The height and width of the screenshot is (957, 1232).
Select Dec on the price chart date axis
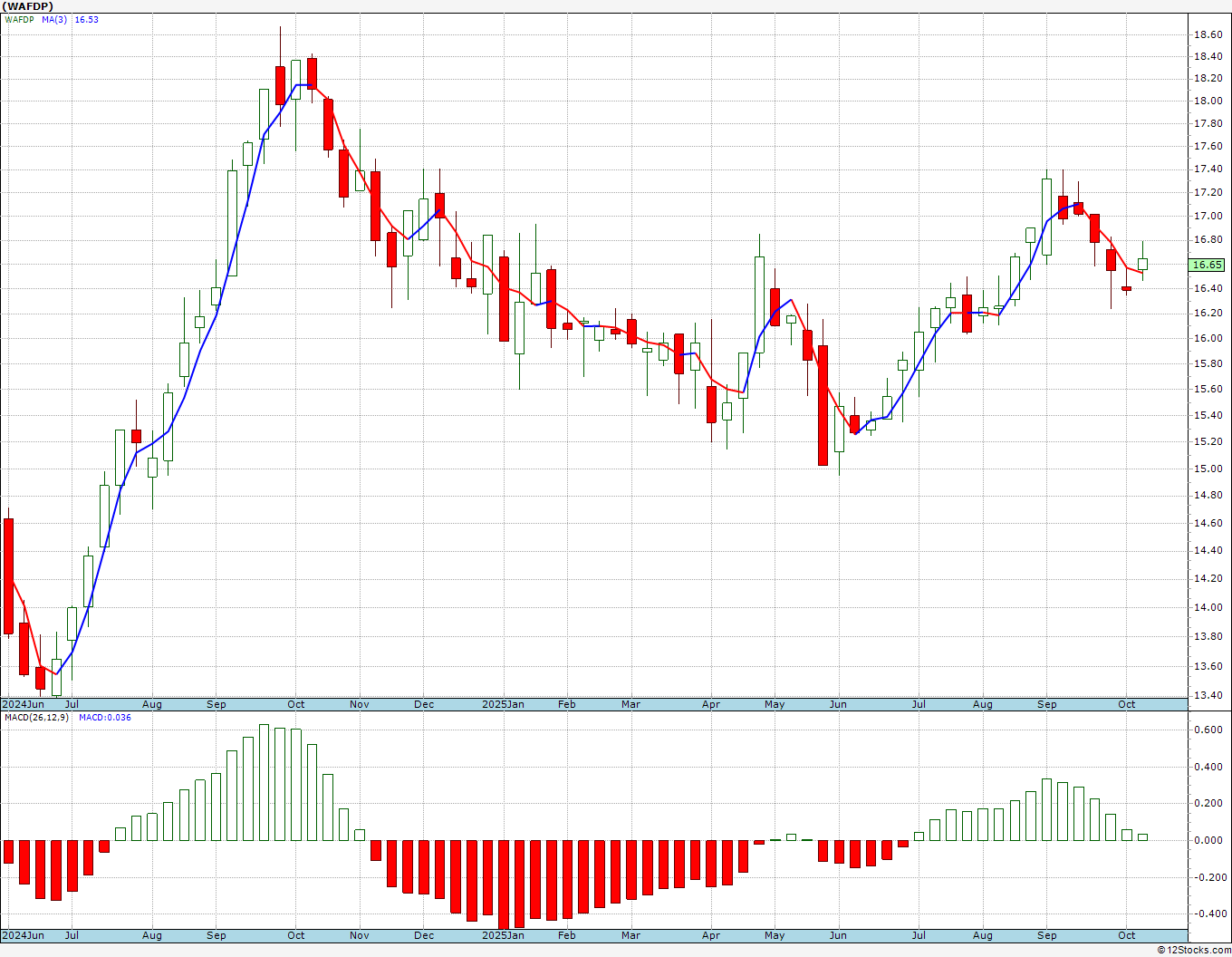[x=424, y=704]
